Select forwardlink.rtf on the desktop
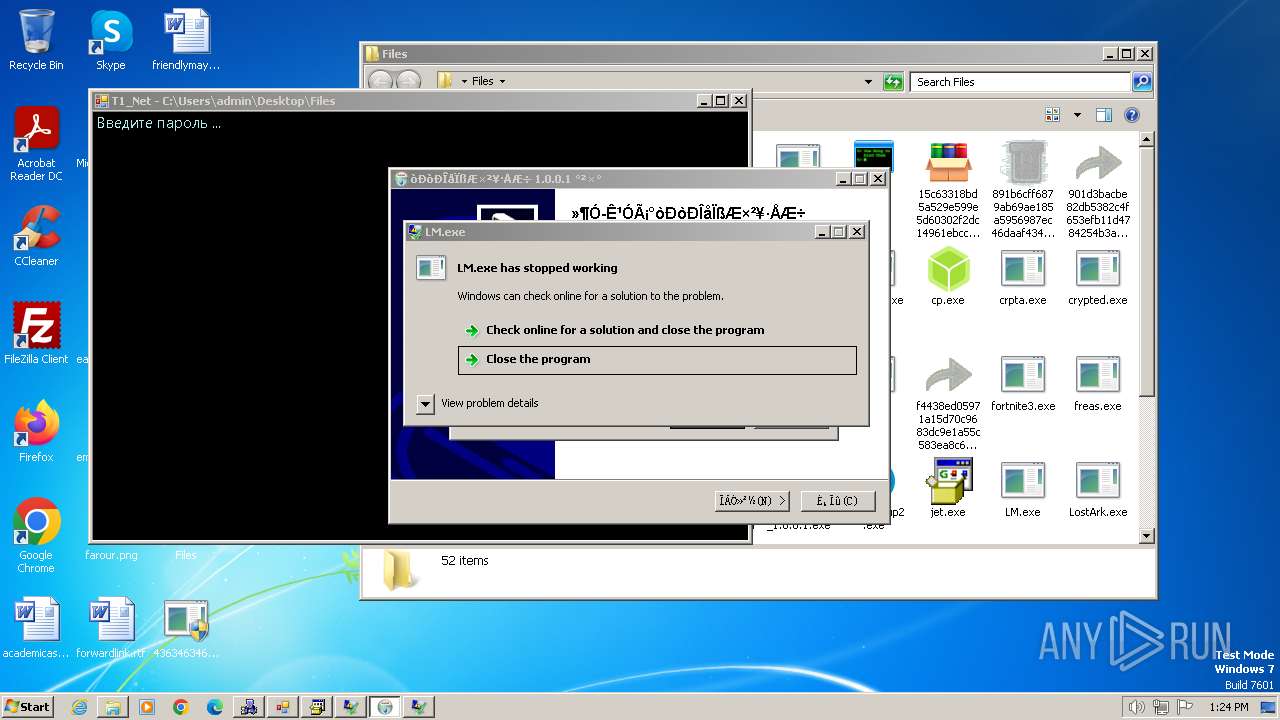The width and height of the screenshot is (1280, 720). point(111,630)
